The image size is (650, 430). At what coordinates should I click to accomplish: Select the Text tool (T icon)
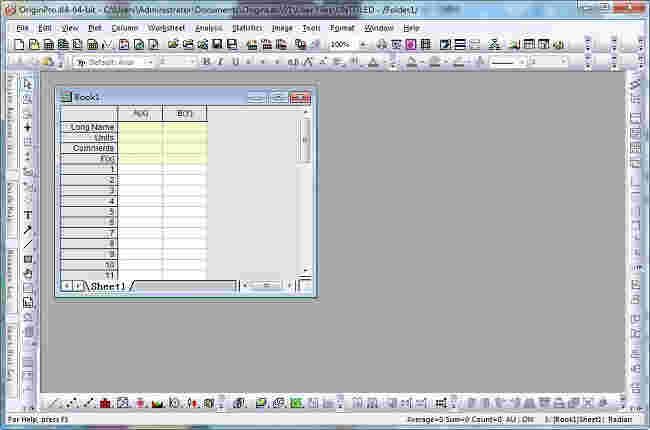click(28, 215)
